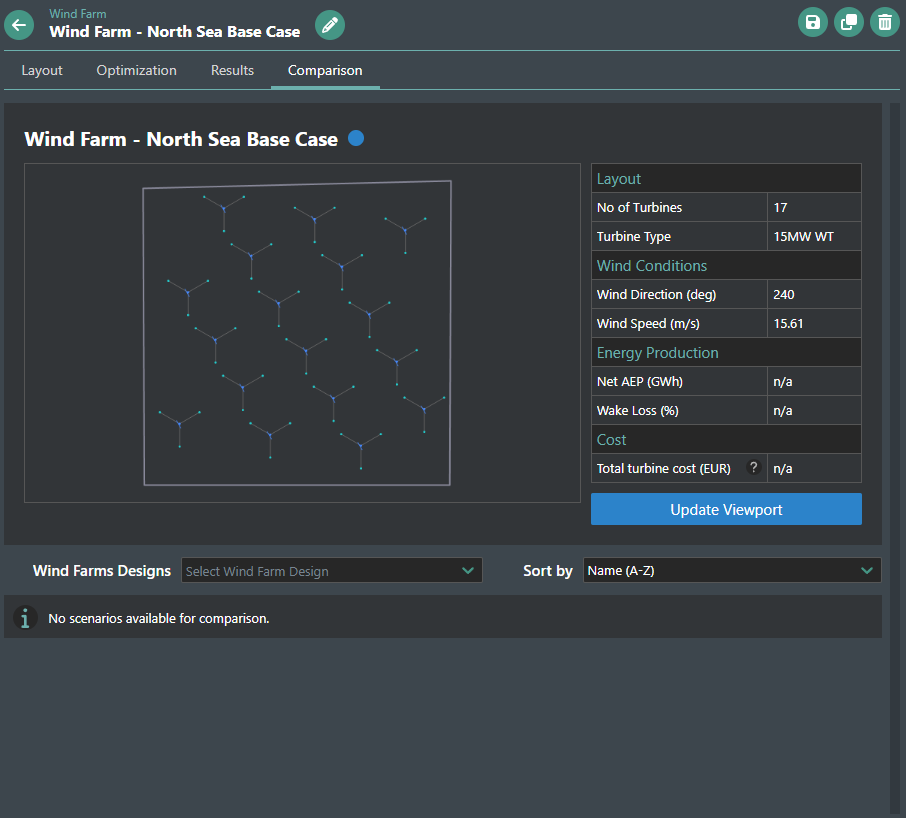Image resolution: width=906 pixels, height=818 pixels.
Task: Switch to the Layout tab
Action: pyautogui.click(x=42, y=70)
